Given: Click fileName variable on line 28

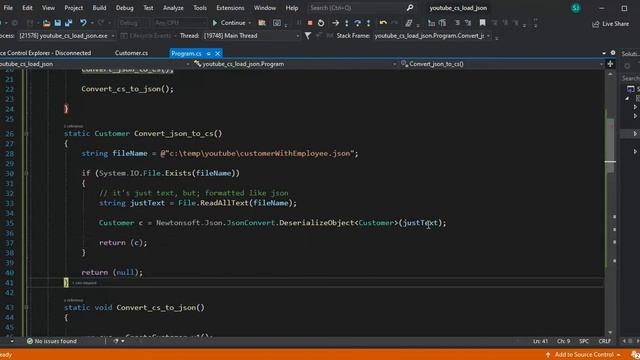Looking at the screenshot, I should (x=130, y=153).
